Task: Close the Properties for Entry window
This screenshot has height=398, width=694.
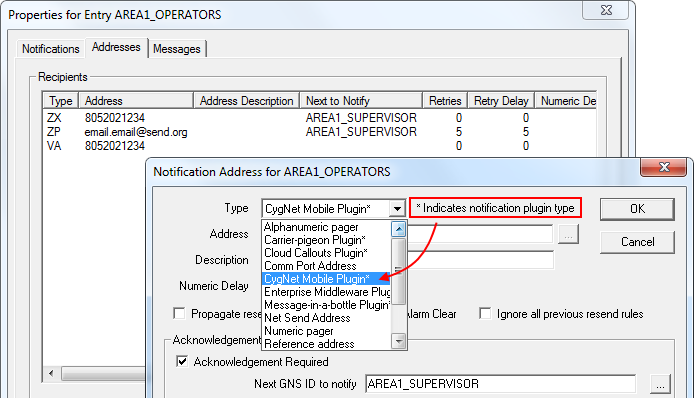Action: (x=605, y=10)
